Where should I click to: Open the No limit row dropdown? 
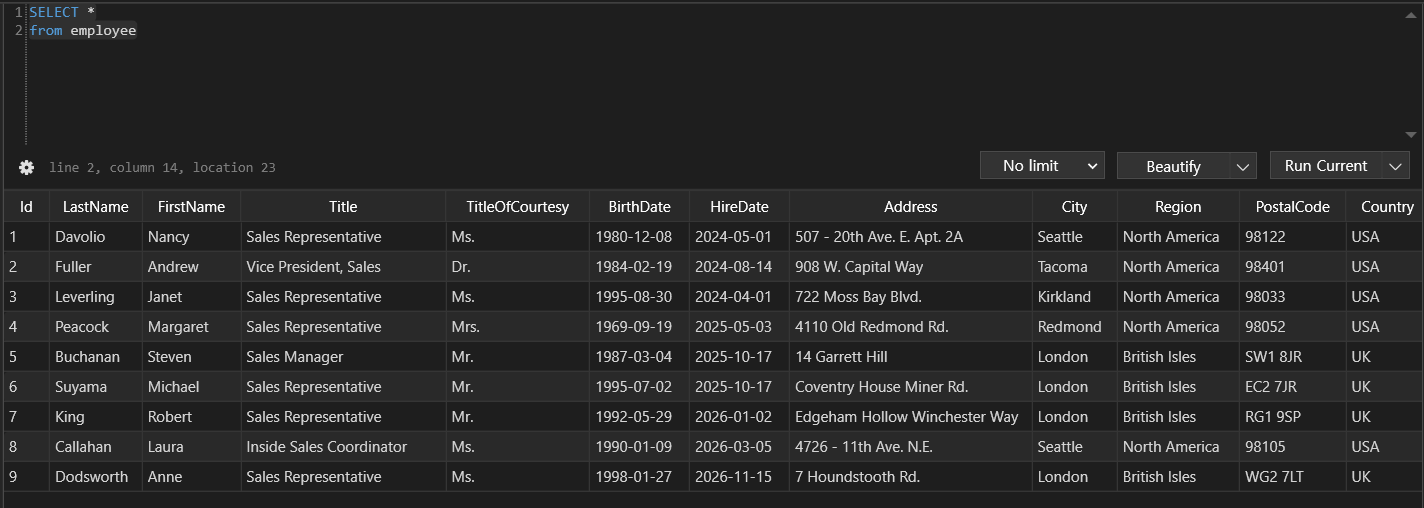click(1042, 166)
